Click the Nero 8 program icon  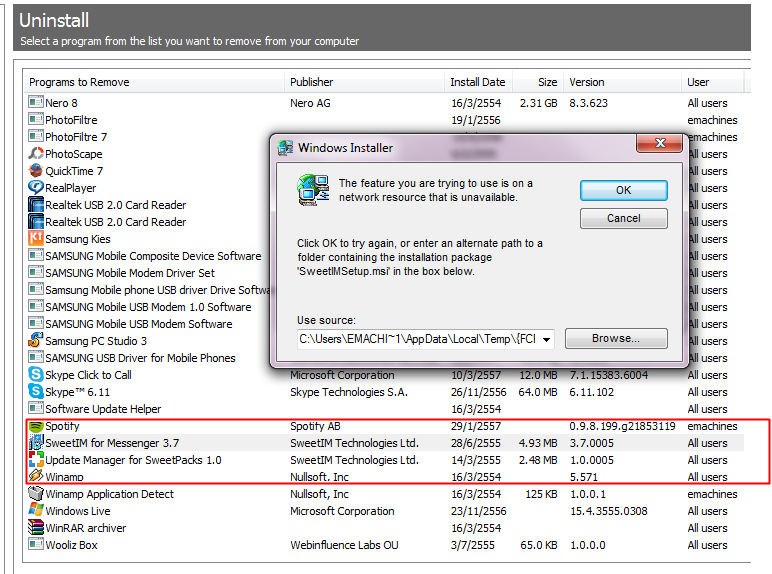(35, 102)
